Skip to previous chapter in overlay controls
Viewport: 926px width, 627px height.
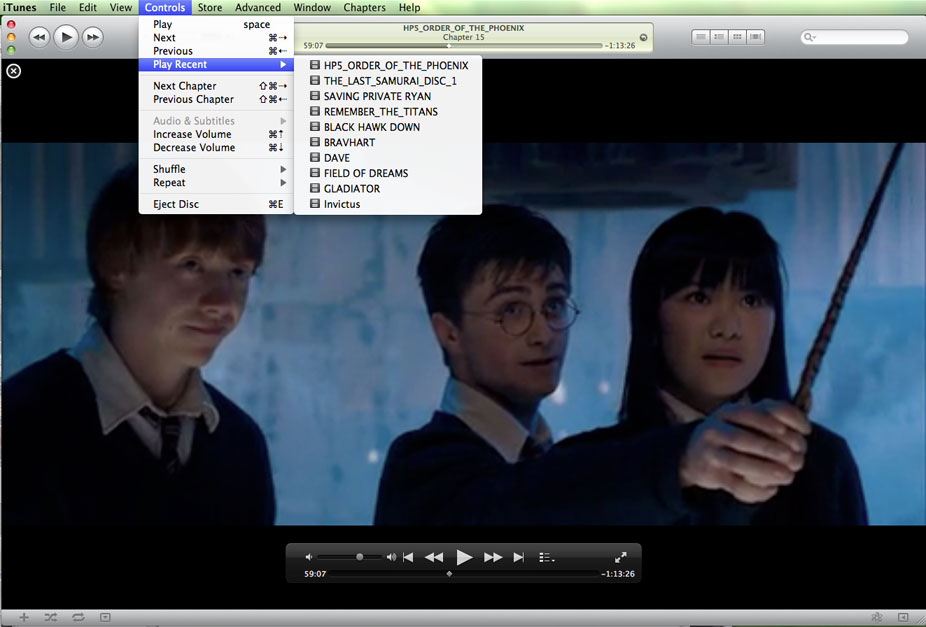(408, 557)
